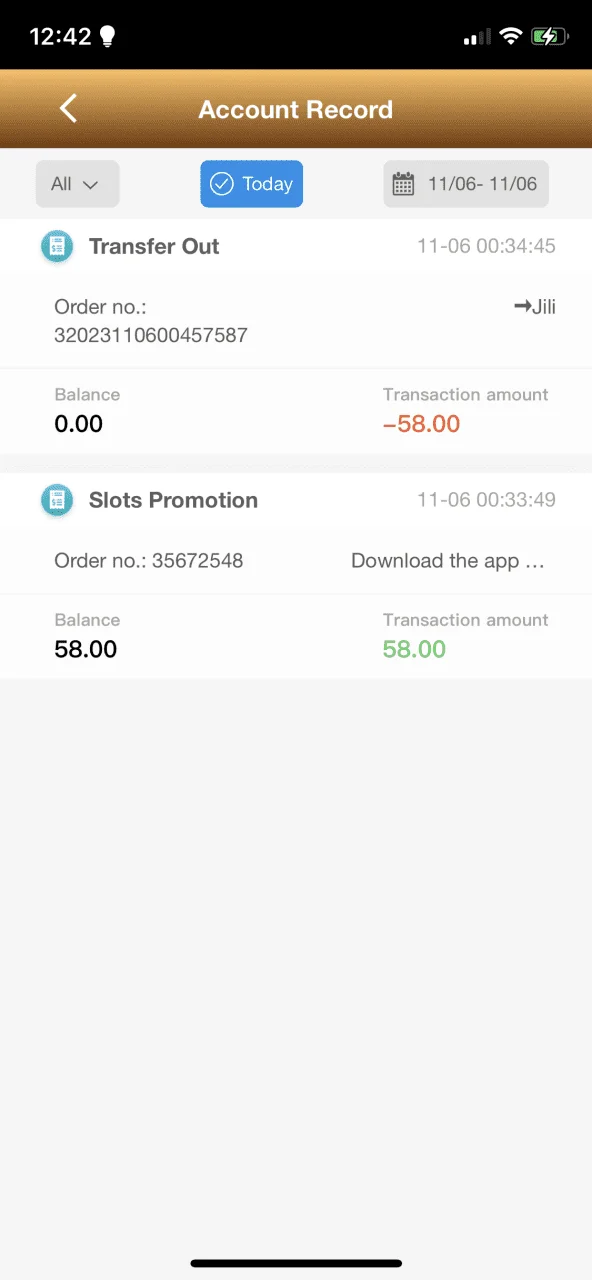Image resolution: width=592 pixels, height=1280 pixels.
Task: Open the 11/06- 11/06 date range picker
Action: pyautogui.click(x=466, y=184)
